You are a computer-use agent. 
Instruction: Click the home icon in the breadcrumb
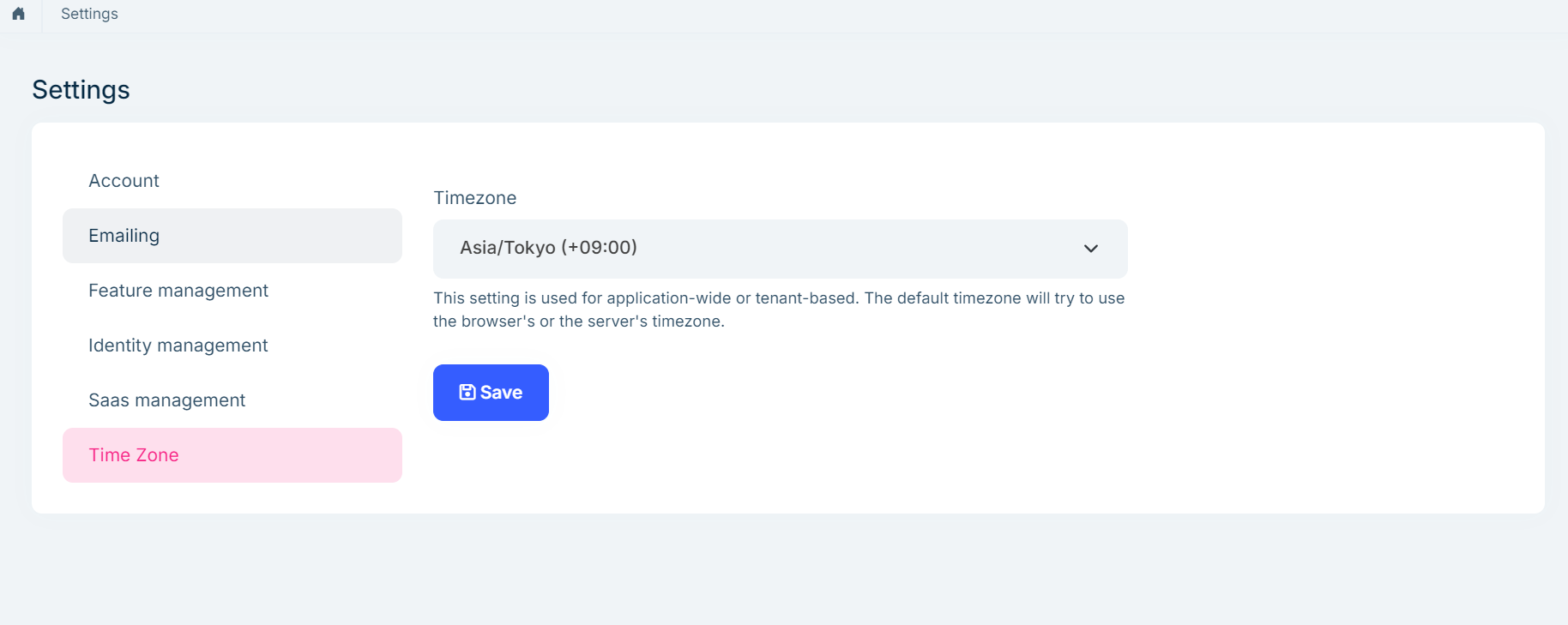click(18, 14)
